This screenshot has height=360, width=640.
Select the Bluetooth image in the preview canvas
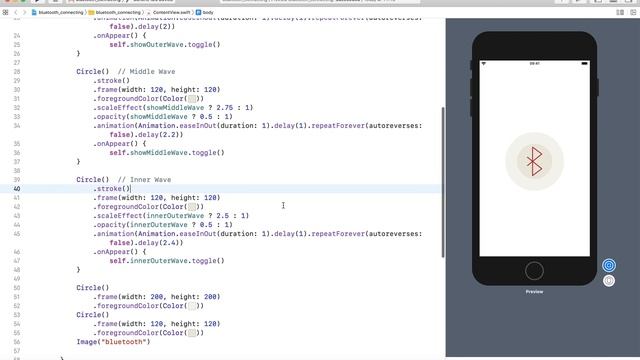pos(534,161)
